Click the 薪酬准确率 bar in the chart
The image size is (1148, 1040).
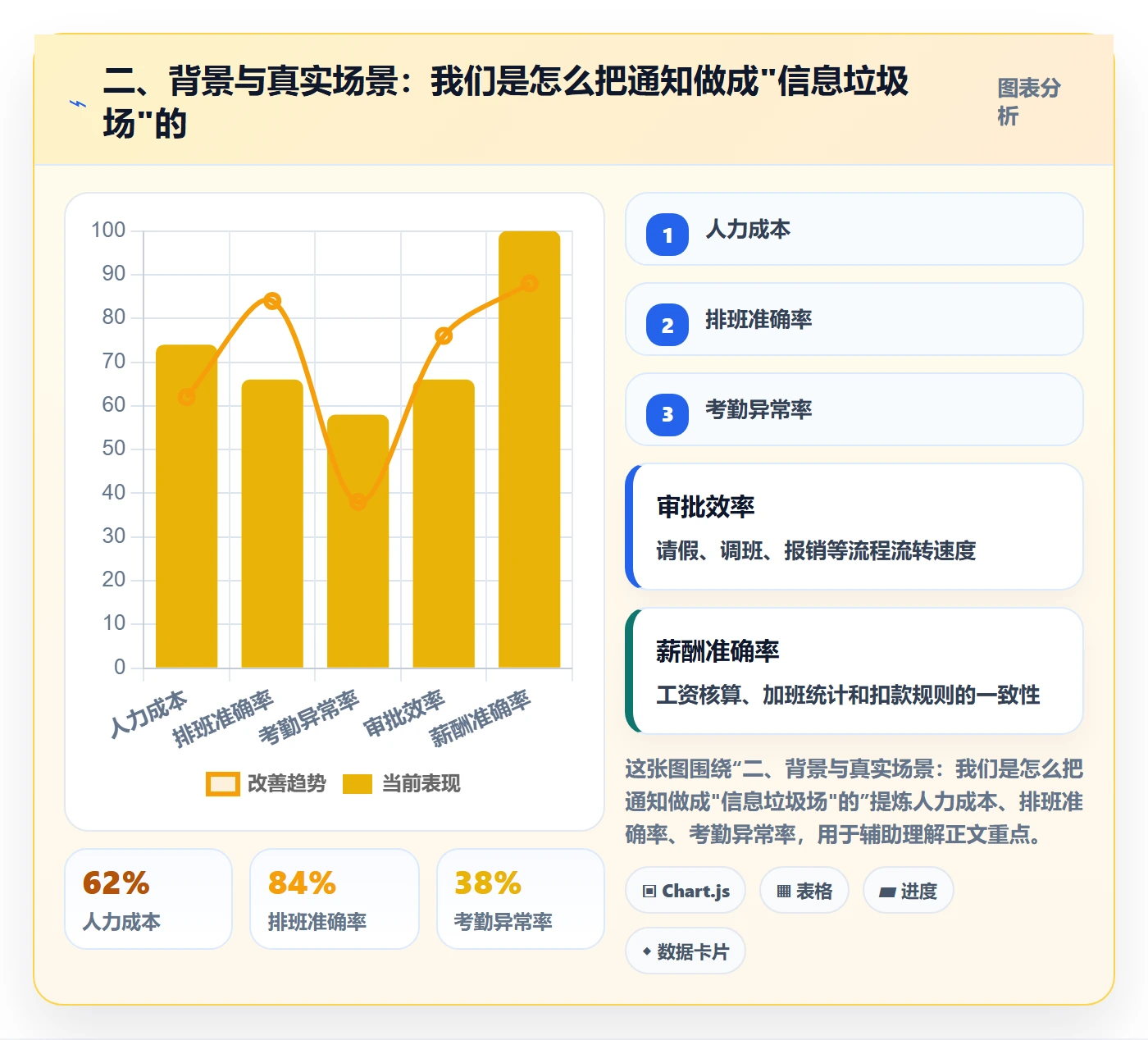pyautogui.click(x=530, y=449)
